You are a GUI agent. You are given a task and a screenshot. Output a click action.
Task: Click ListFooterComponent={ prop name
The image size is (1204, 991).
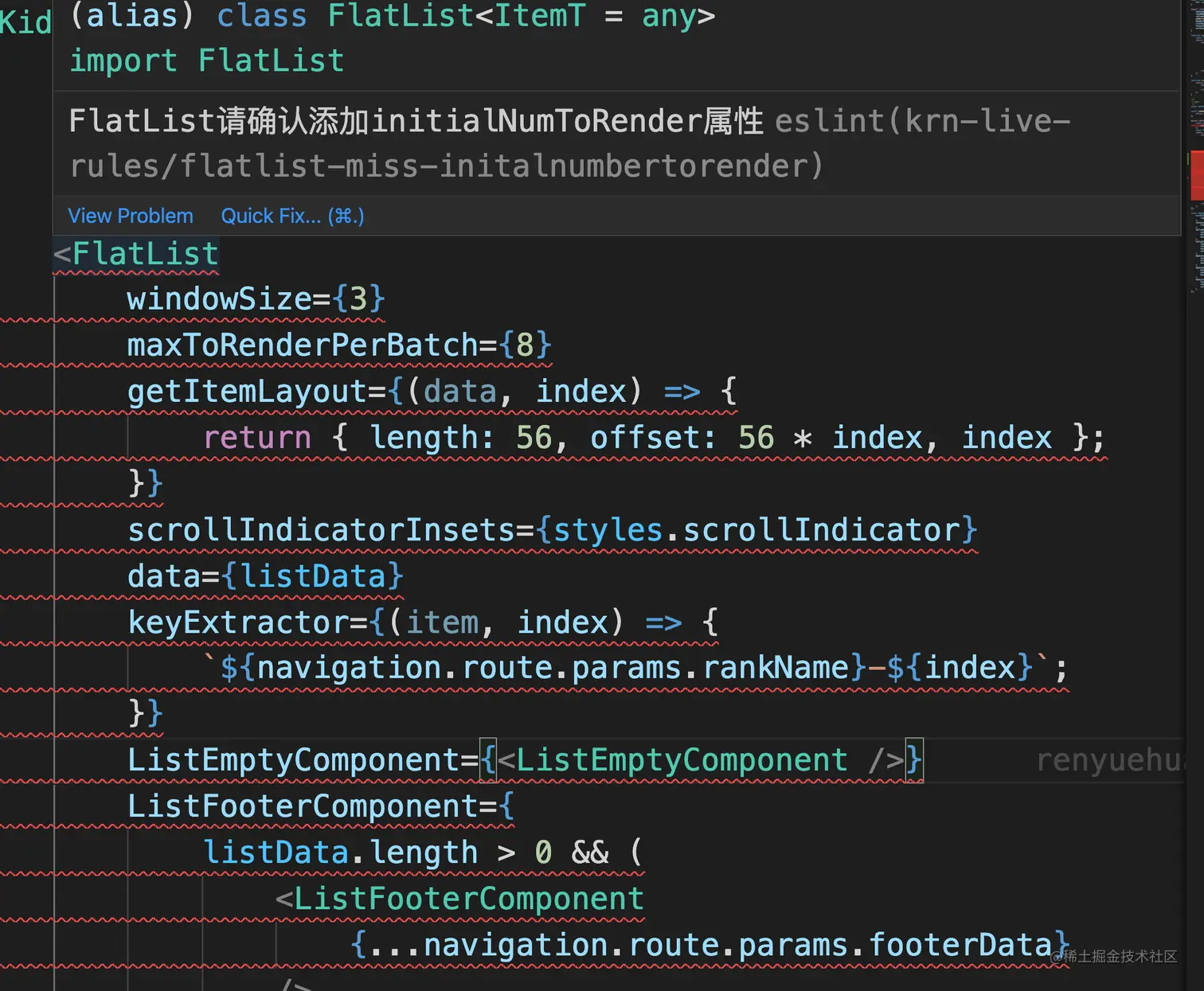point(321,806)
